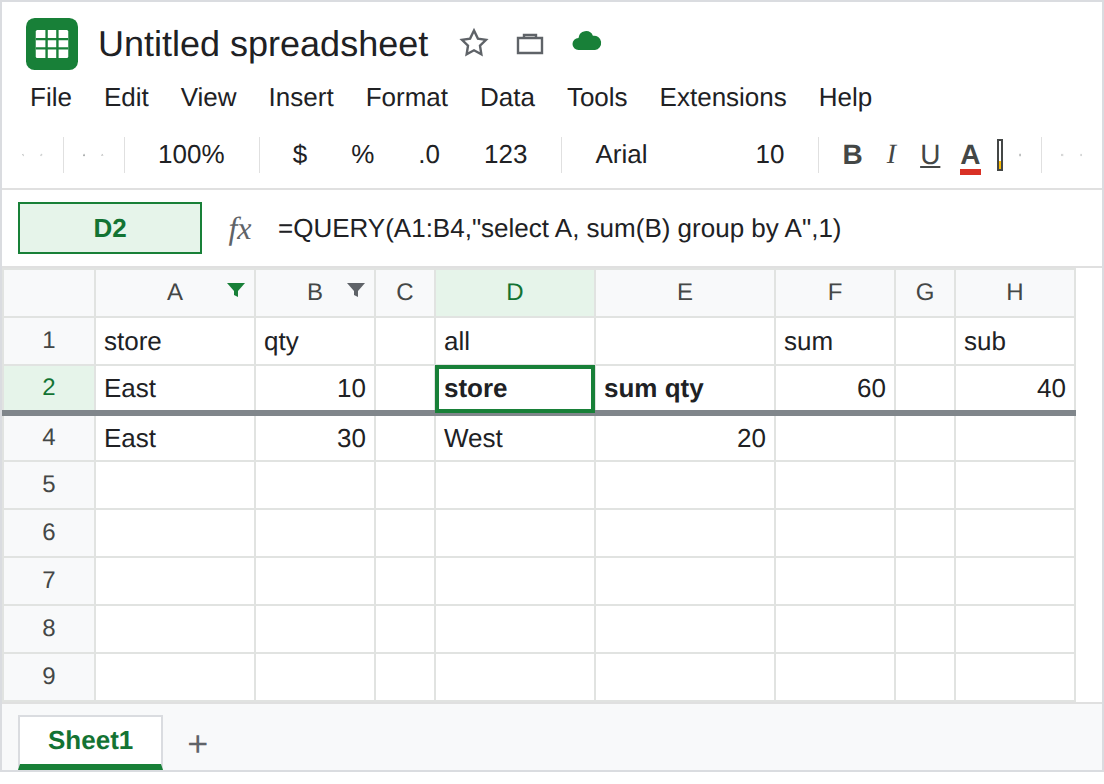Image resolution: width=1104 pixels, height=784 pixels.
Task: Click cell E4 with value 20
Action: [x=684, y=438]
